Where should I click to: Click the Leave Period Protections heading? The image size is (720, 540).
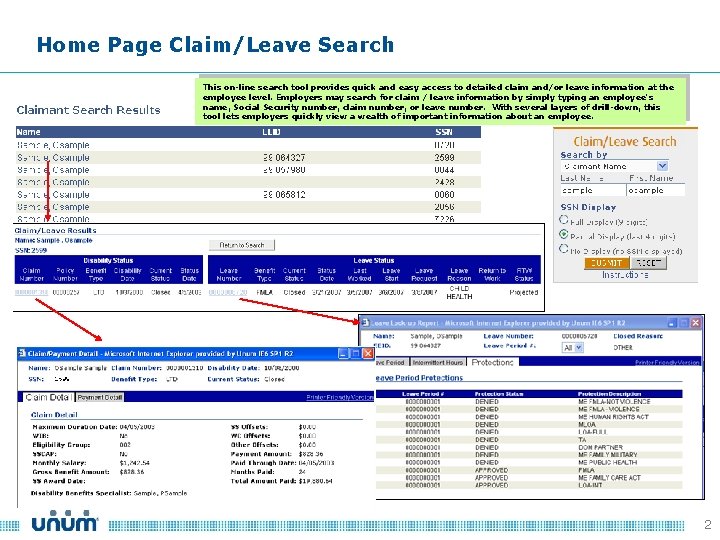coord(419,378)
